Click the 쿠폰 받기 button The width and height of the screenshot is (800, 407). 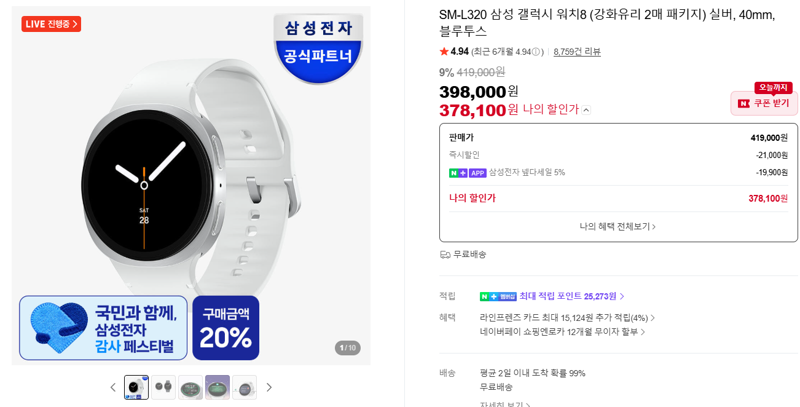(764, 103)
